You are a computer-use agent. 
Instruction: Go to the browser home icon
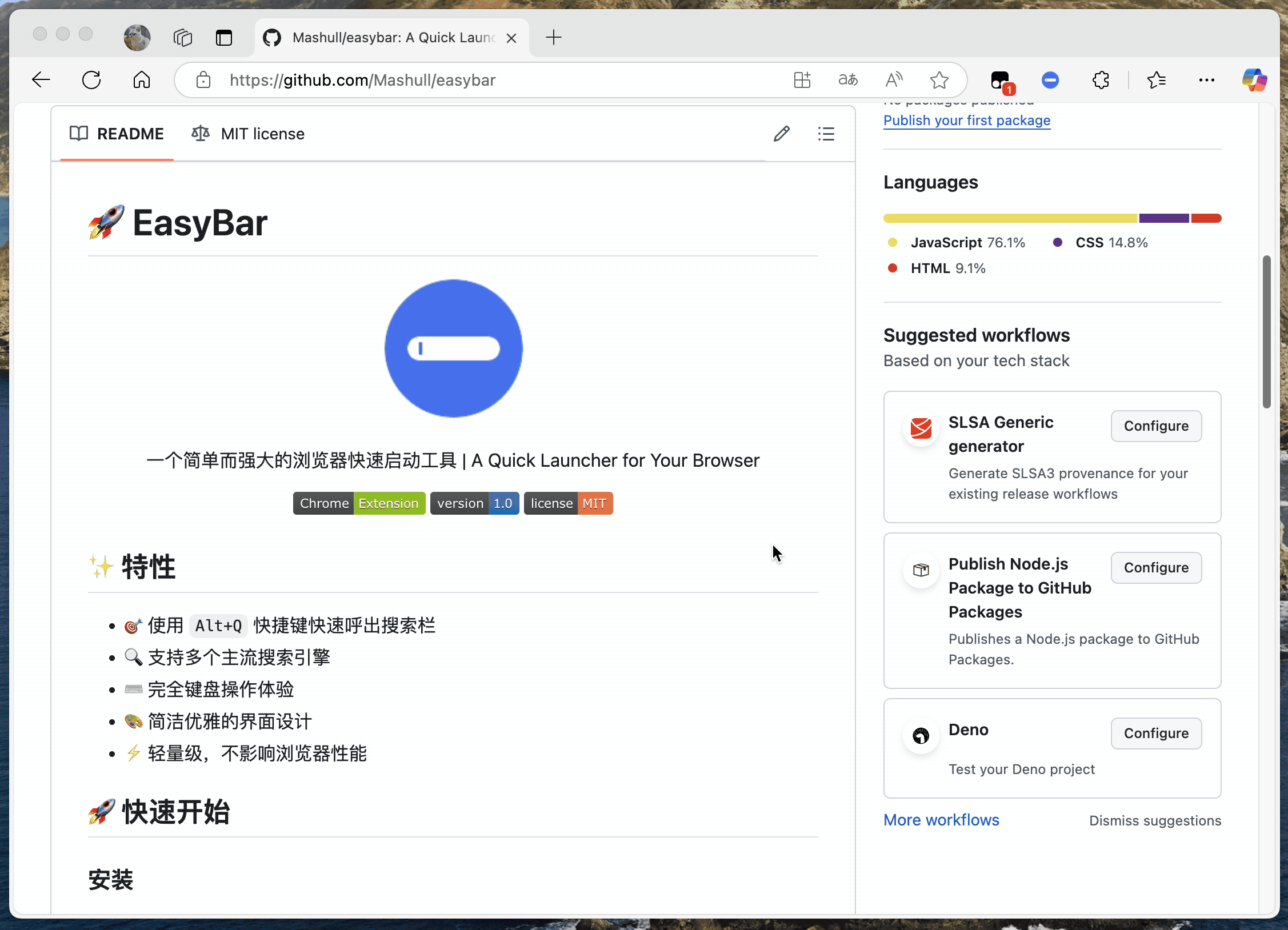coord(142,80)
